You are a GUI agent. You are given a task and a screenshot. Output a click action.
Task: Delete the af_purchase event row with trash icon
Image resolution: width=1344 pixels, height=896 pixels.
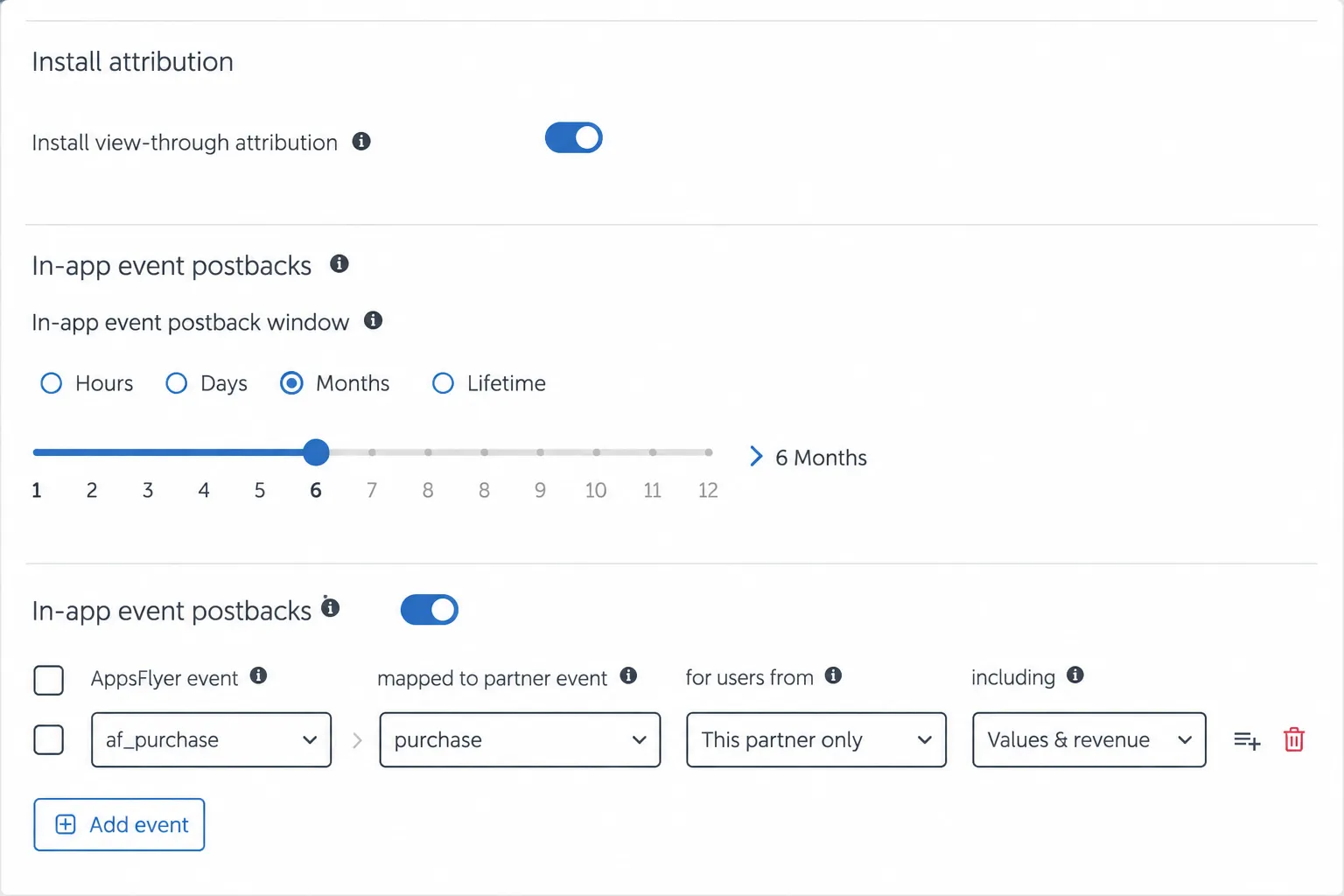click(1294, 739)
